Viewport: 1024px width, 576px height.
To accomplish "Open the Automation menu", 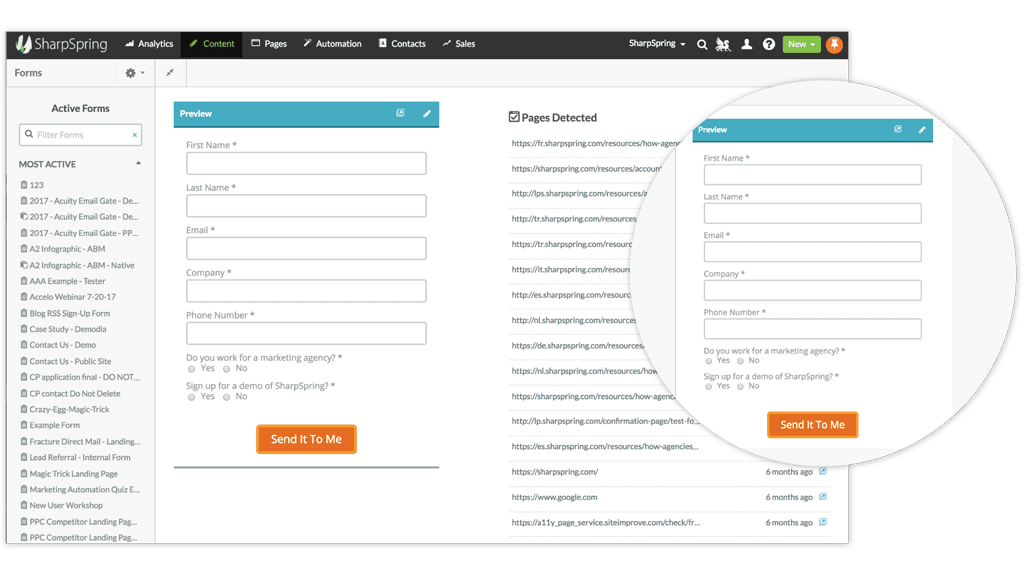I will (x=332, y=44).
